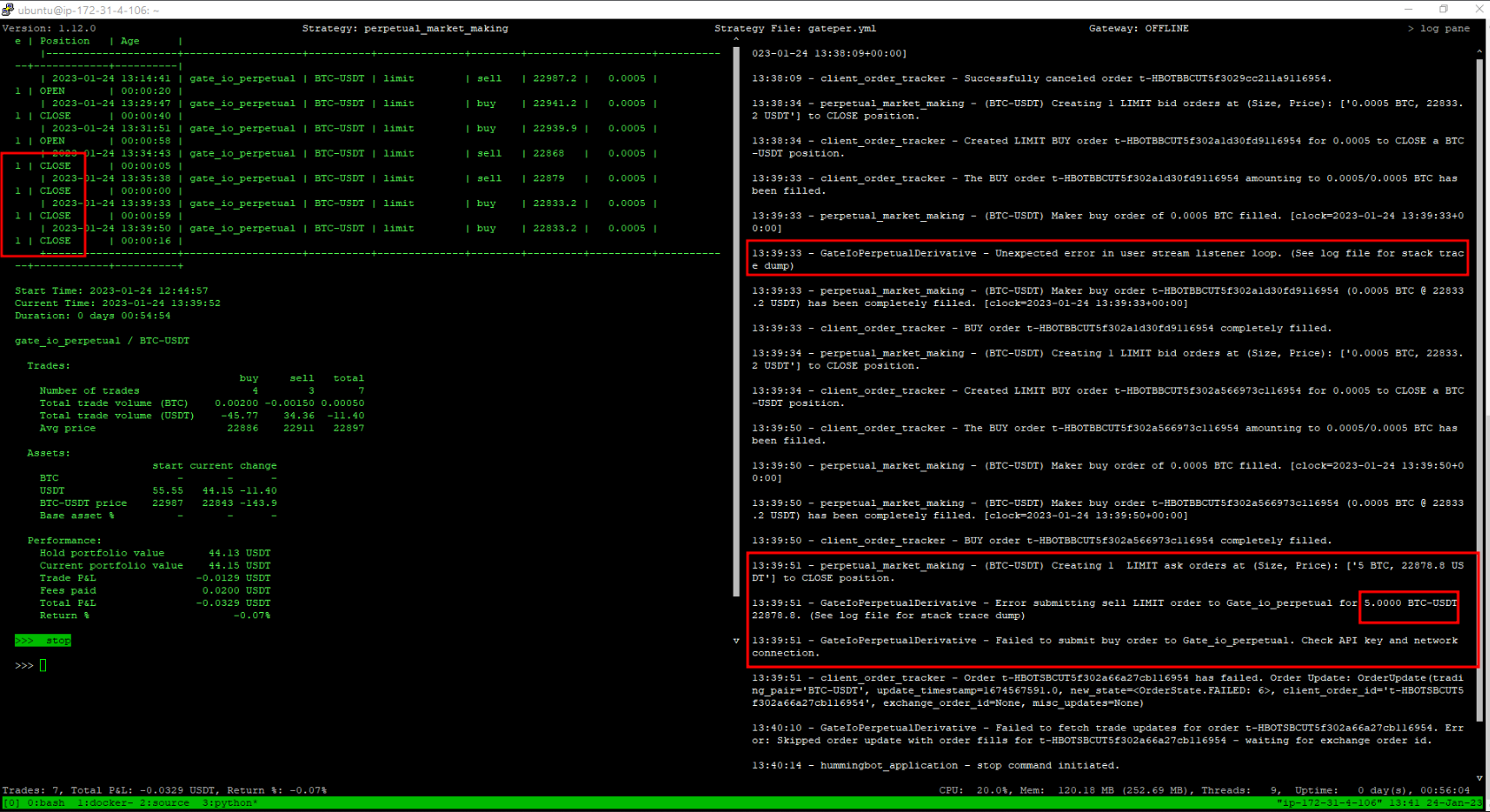Click the 'Return %' performance row label
The image size is (1490, 812).
65,615
